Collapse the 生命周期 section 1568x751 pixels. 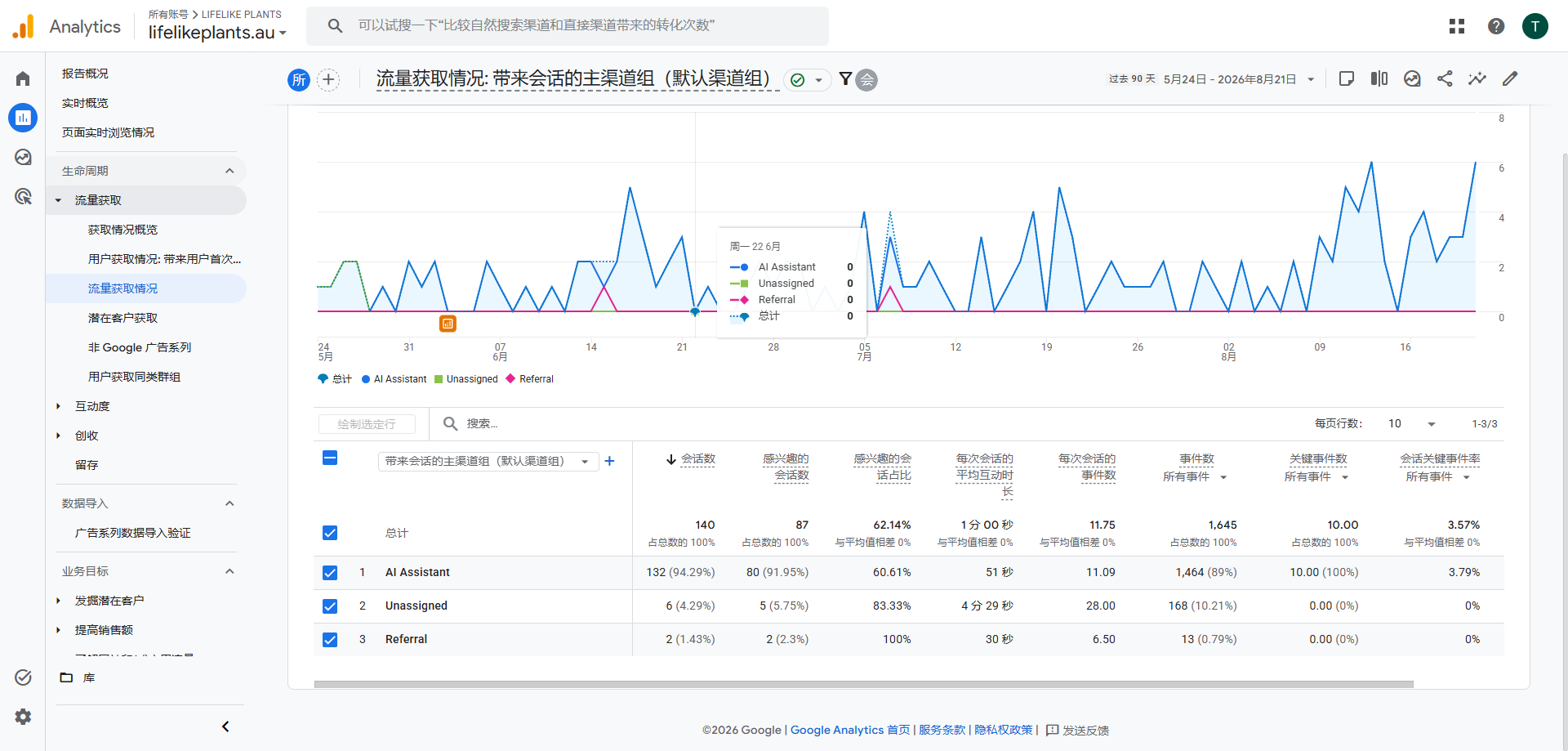[x=229, y=171]
